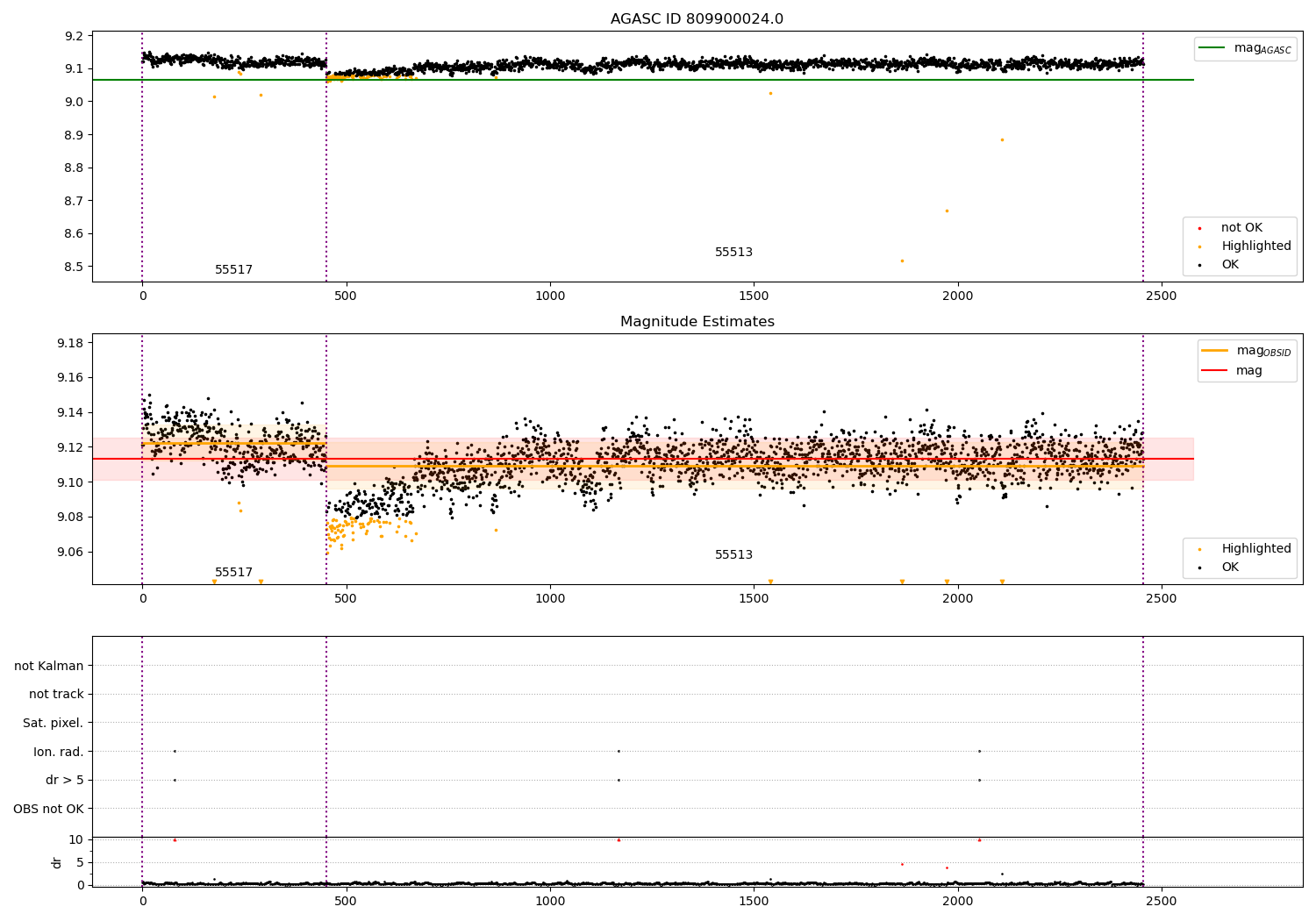Click the '9.18' tick label on middle plot
Screen dimensions: 1316x921
pos(72,343)
